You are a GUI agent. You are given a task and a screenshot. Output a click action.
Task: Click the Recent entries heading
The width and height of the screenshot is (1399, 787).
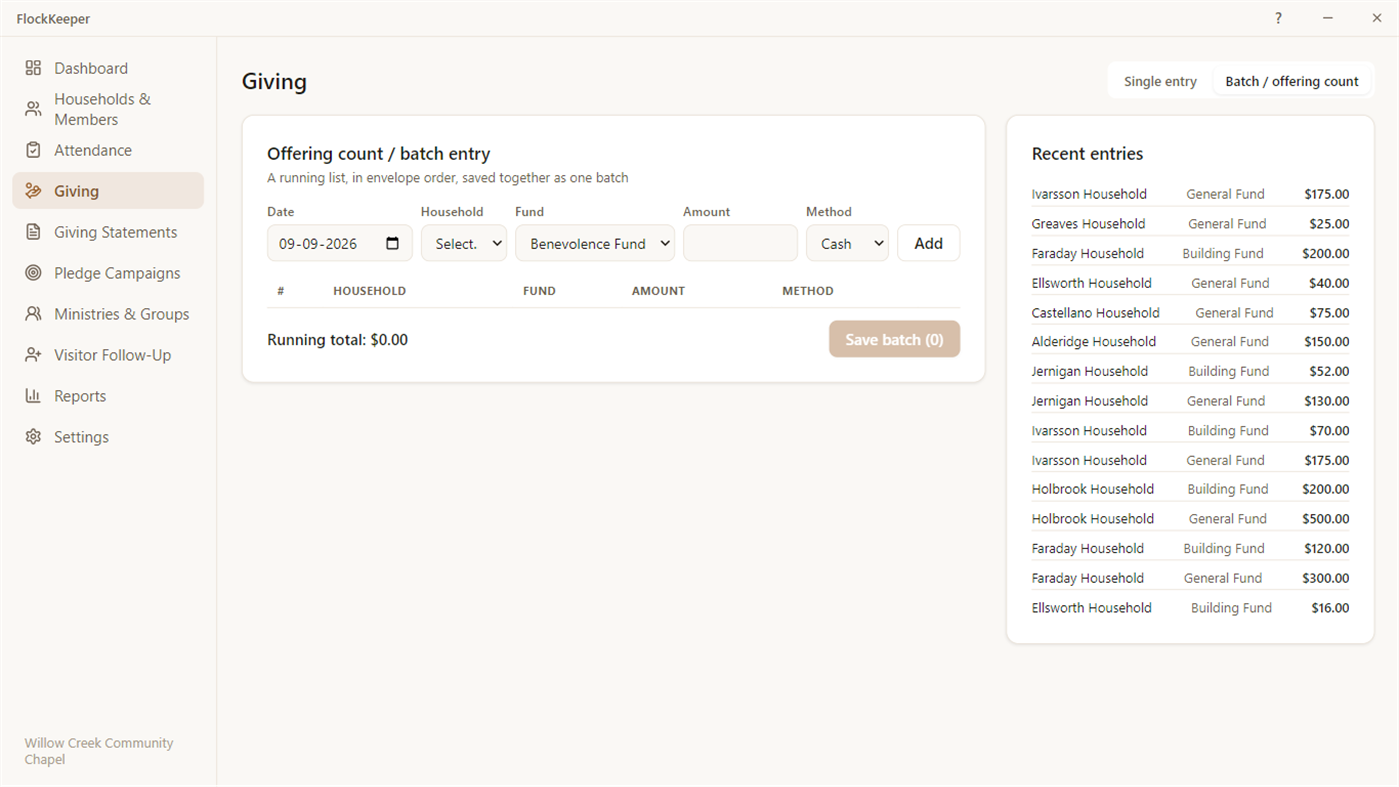[1087, 154]
